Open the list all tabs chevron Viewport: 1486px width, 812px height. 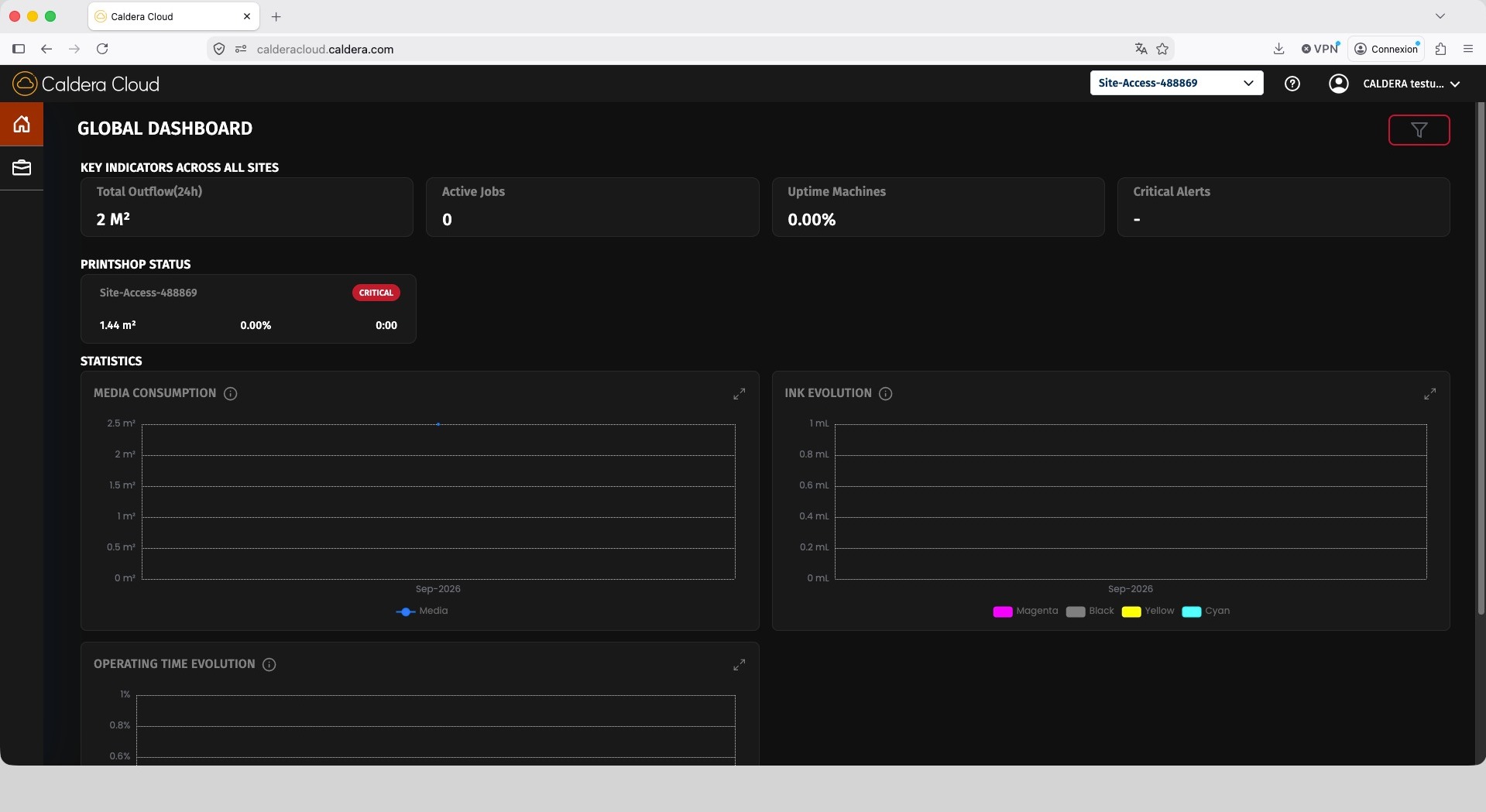point(1440,15)
